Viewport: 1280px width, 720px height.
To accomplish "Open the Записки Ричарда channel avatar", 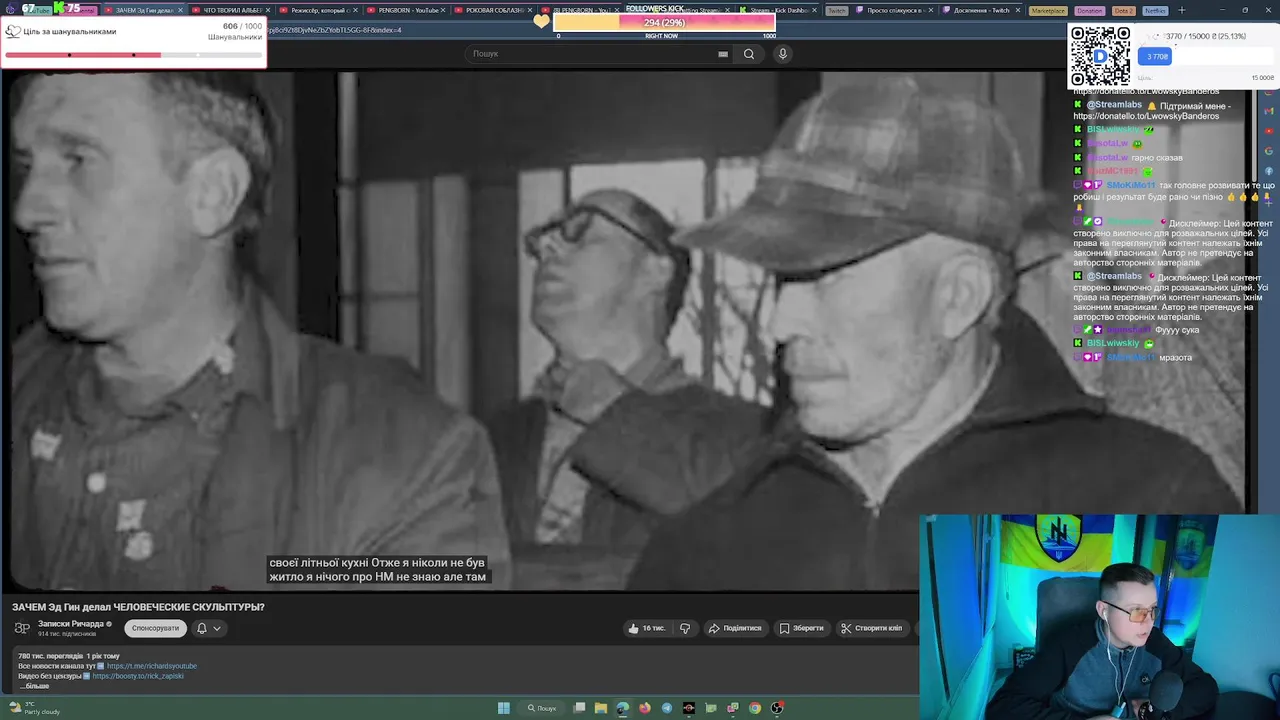I will click(x=22, y=628).
